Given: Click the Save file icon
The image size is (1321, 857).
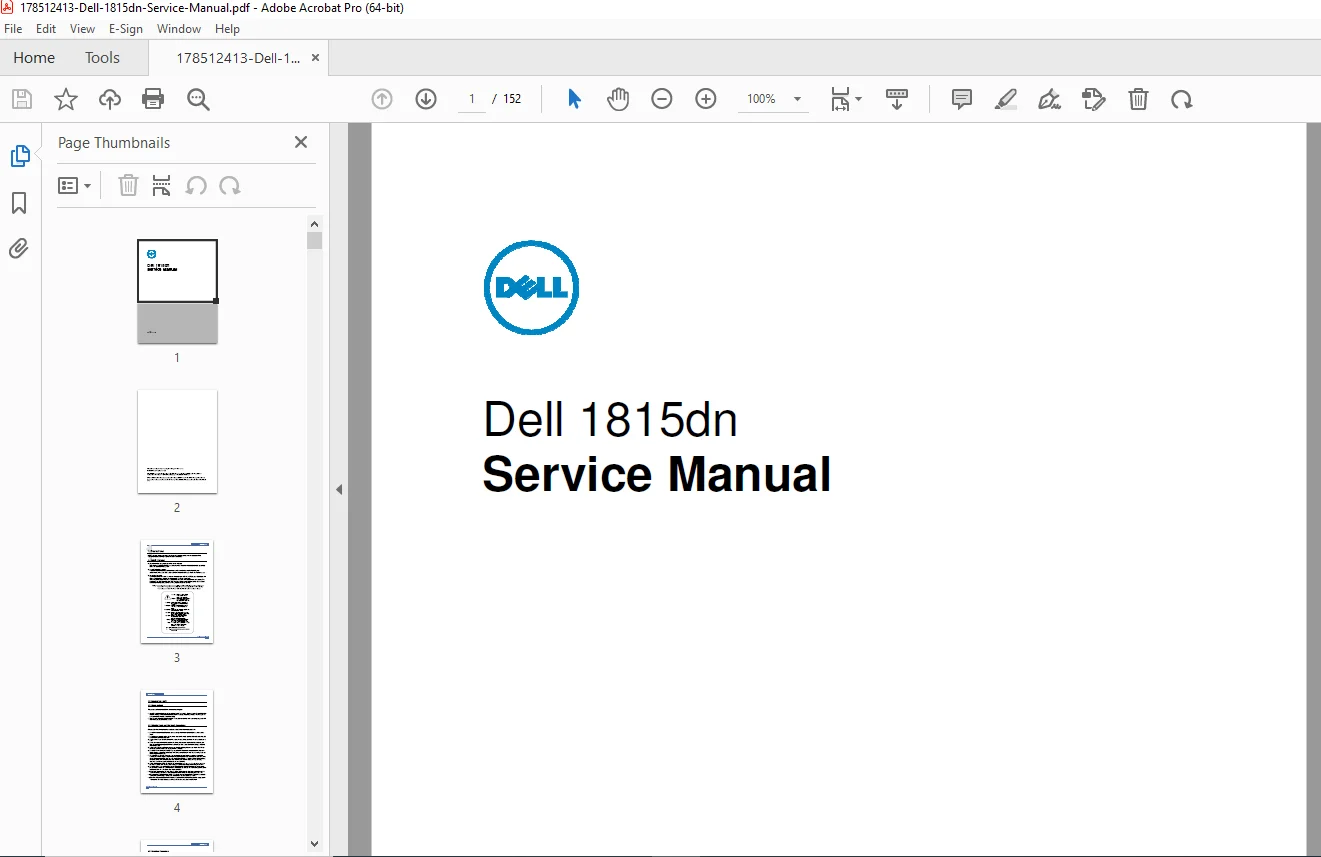Looking at the screenshot, I should (x=22, y=99).
